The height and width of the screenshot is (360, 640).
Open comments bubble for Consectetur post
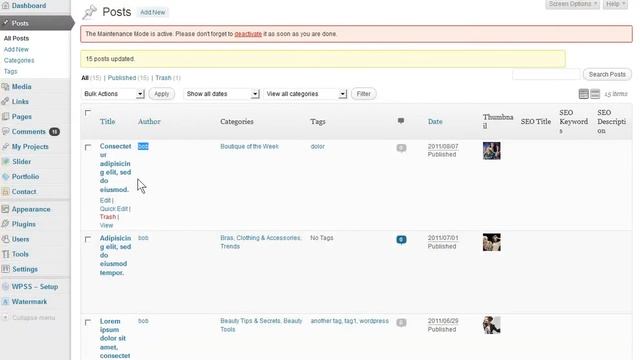click(x=401, y=148)
